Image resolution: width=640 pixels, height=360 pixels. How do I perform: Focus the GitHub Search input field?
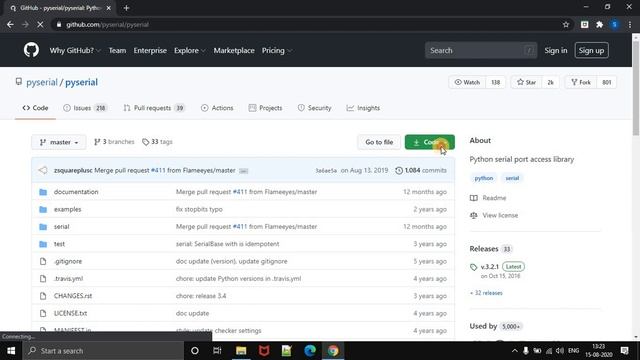tap(481, 51)
